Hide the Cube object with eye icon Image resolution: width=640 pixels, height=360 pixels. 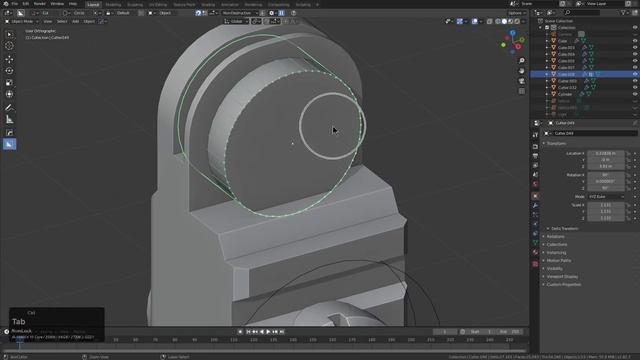[x=635, y=41]
